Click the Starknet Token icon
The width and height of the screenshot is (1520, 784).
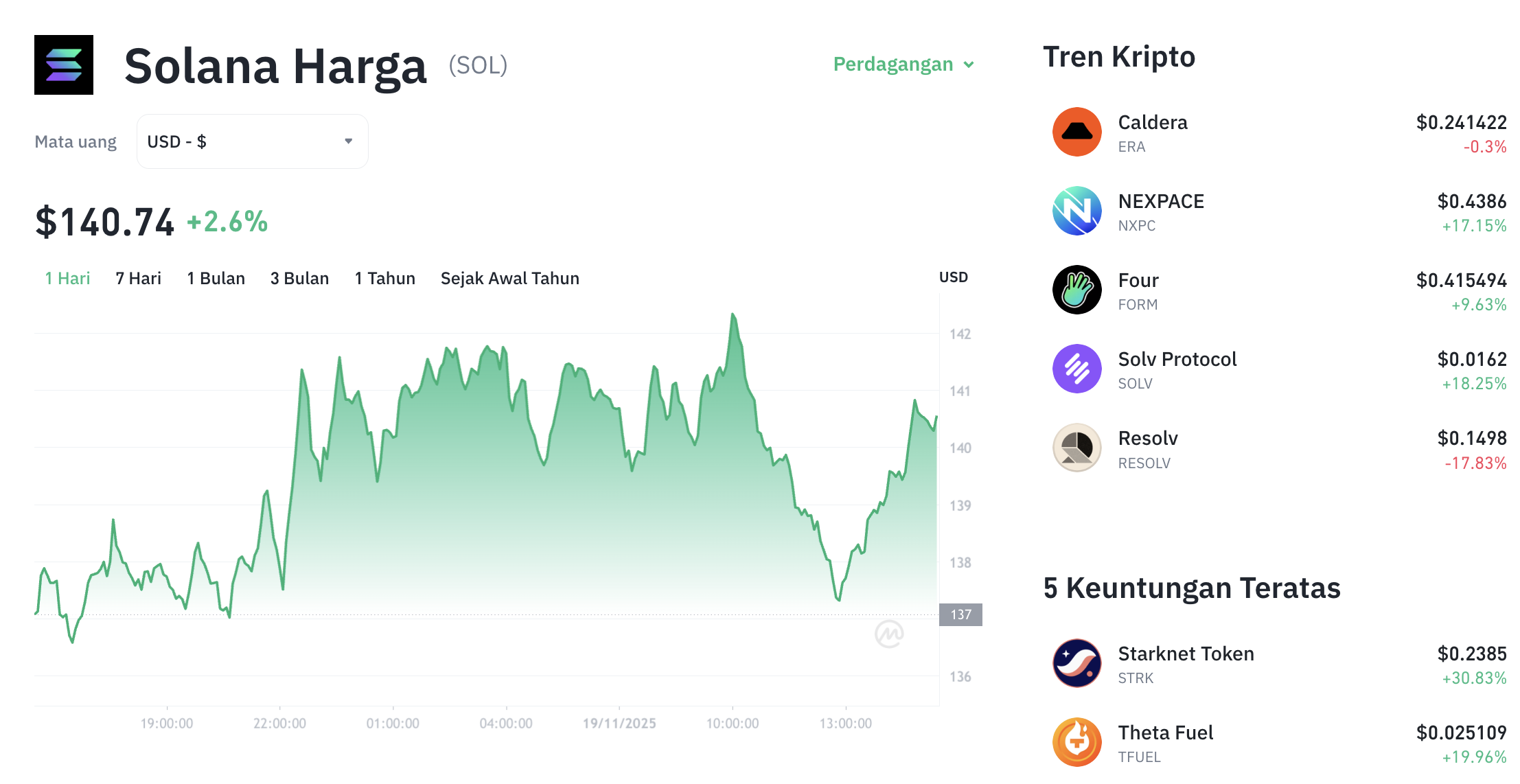1077,663
